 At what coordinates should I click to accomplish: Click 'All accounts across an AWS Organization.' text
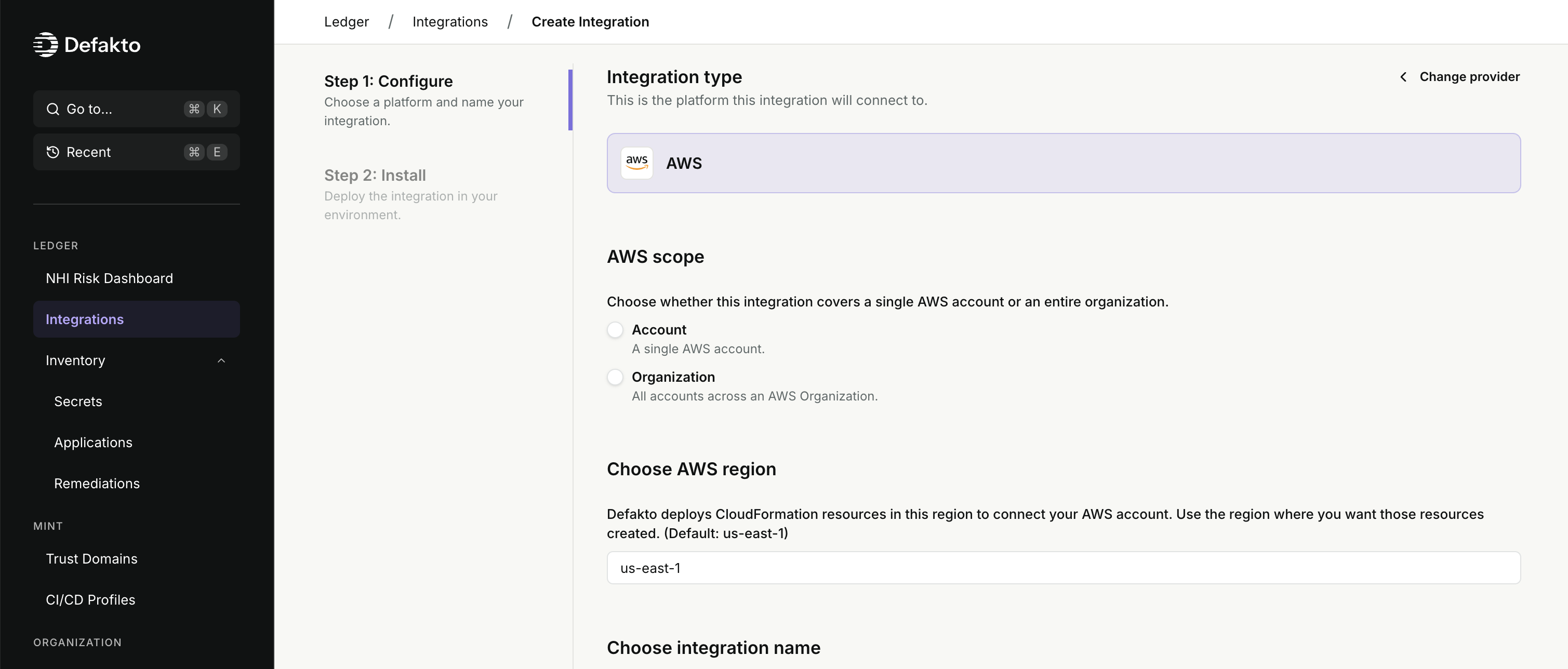click(x=754, y=396)
